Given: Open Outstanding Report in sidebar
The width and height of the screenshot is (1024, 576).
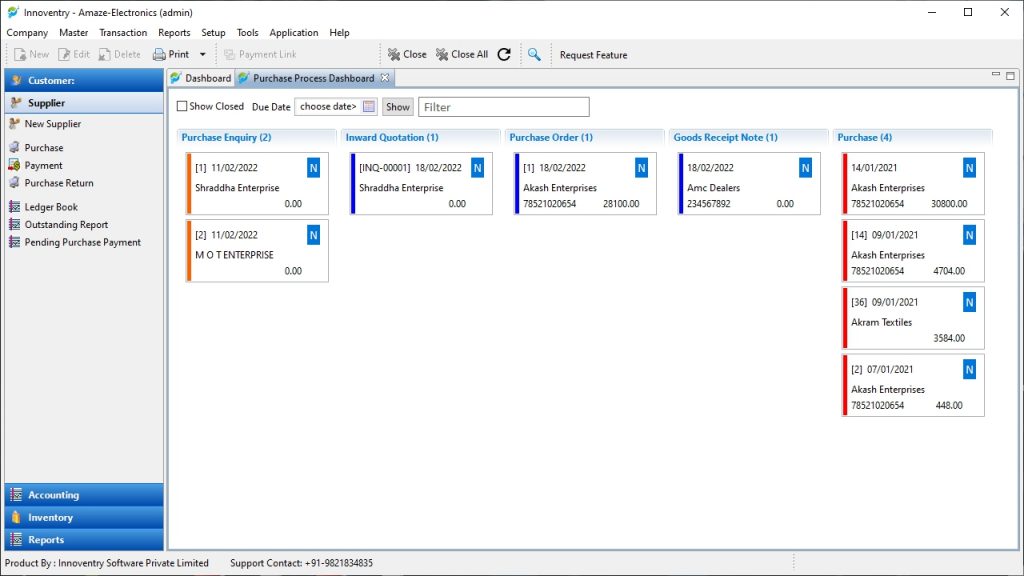Looking at the screenshot, I should click(x=66, y=225).
